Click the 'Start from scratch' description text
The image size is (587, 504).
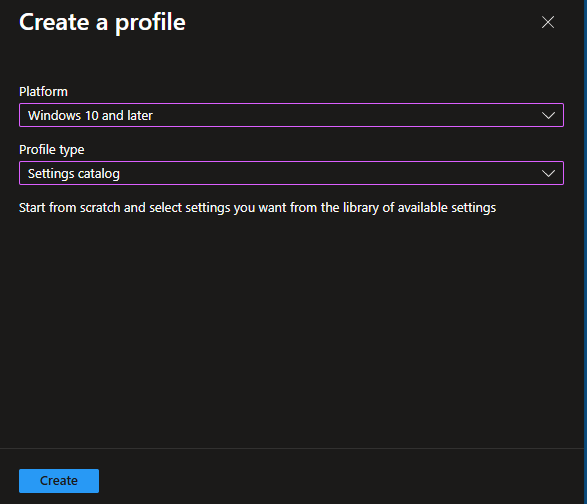tap(258, 208)
